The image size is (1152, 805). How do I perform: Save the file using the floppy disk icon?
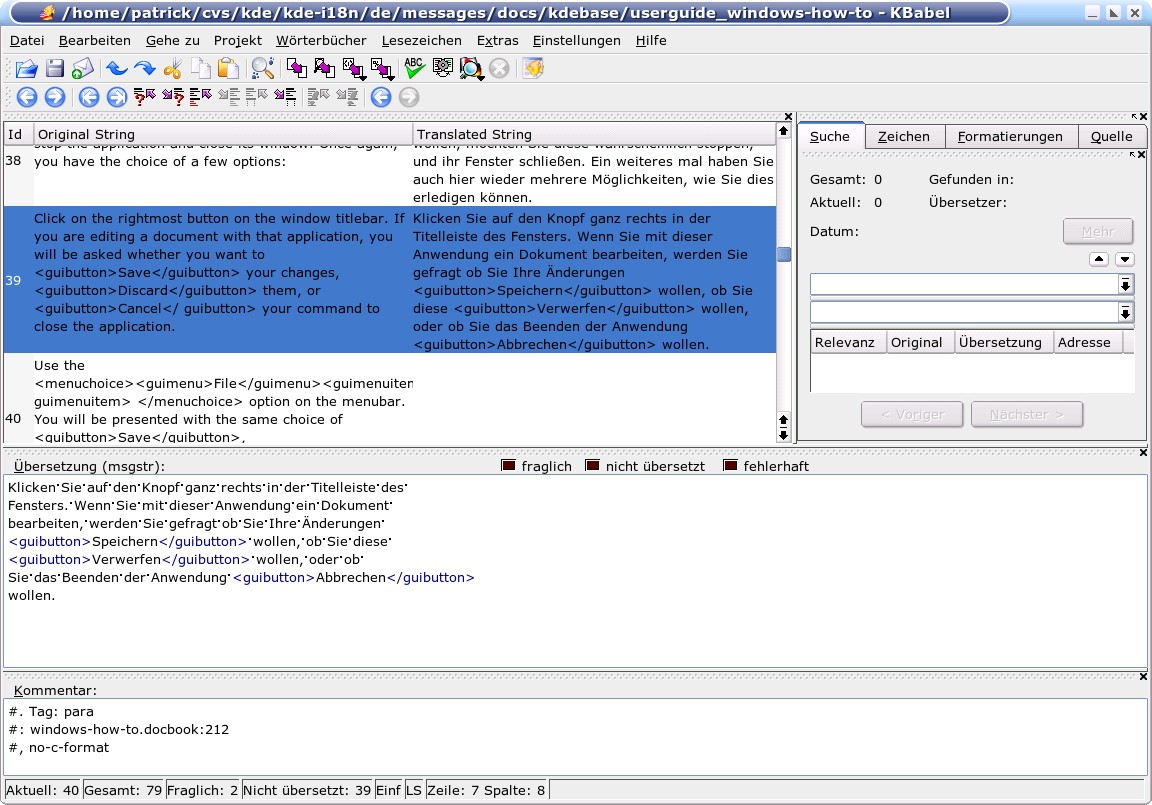[55, 69]
